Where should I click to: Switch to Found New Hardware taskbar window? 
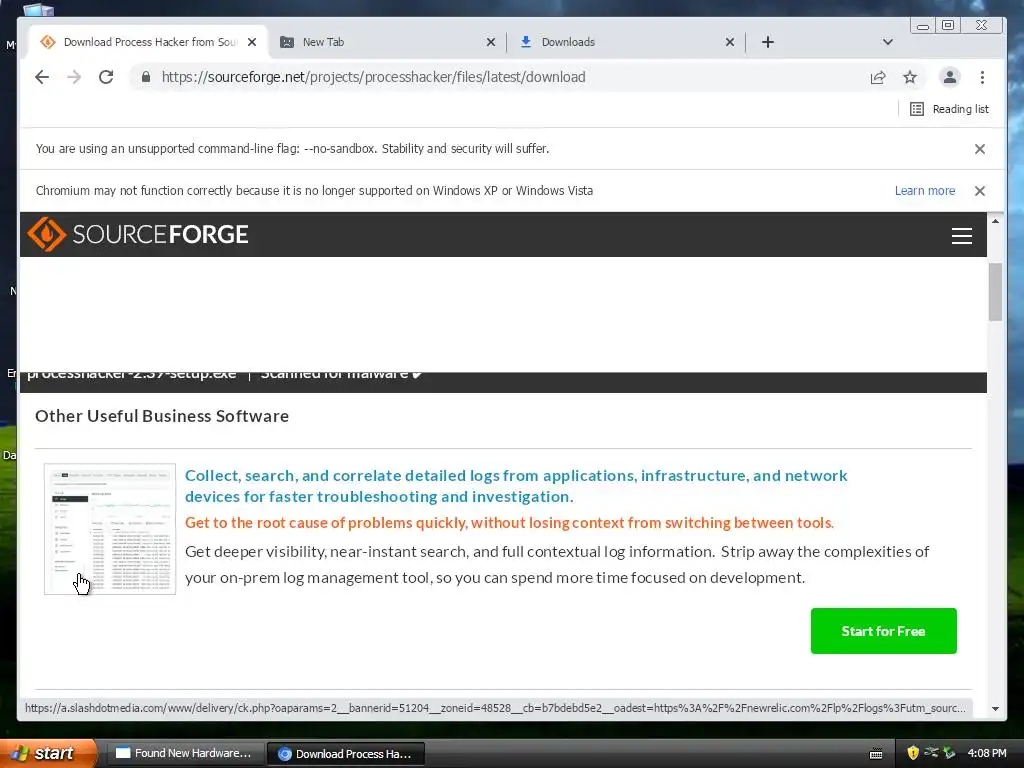click(x=184, y=754)
